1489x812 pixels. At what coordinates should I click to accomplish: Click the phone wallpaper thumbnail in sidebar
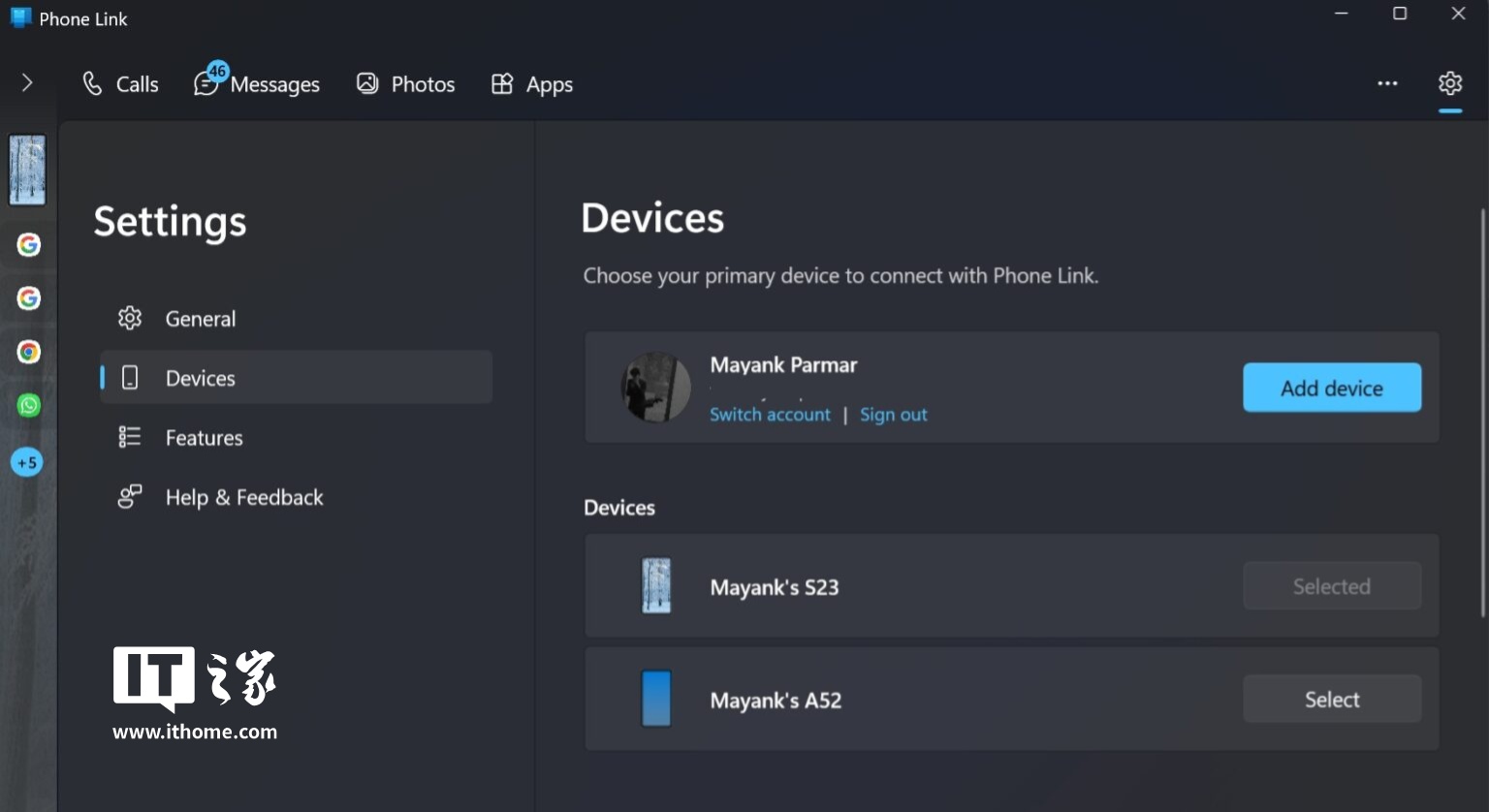(27, 170)
